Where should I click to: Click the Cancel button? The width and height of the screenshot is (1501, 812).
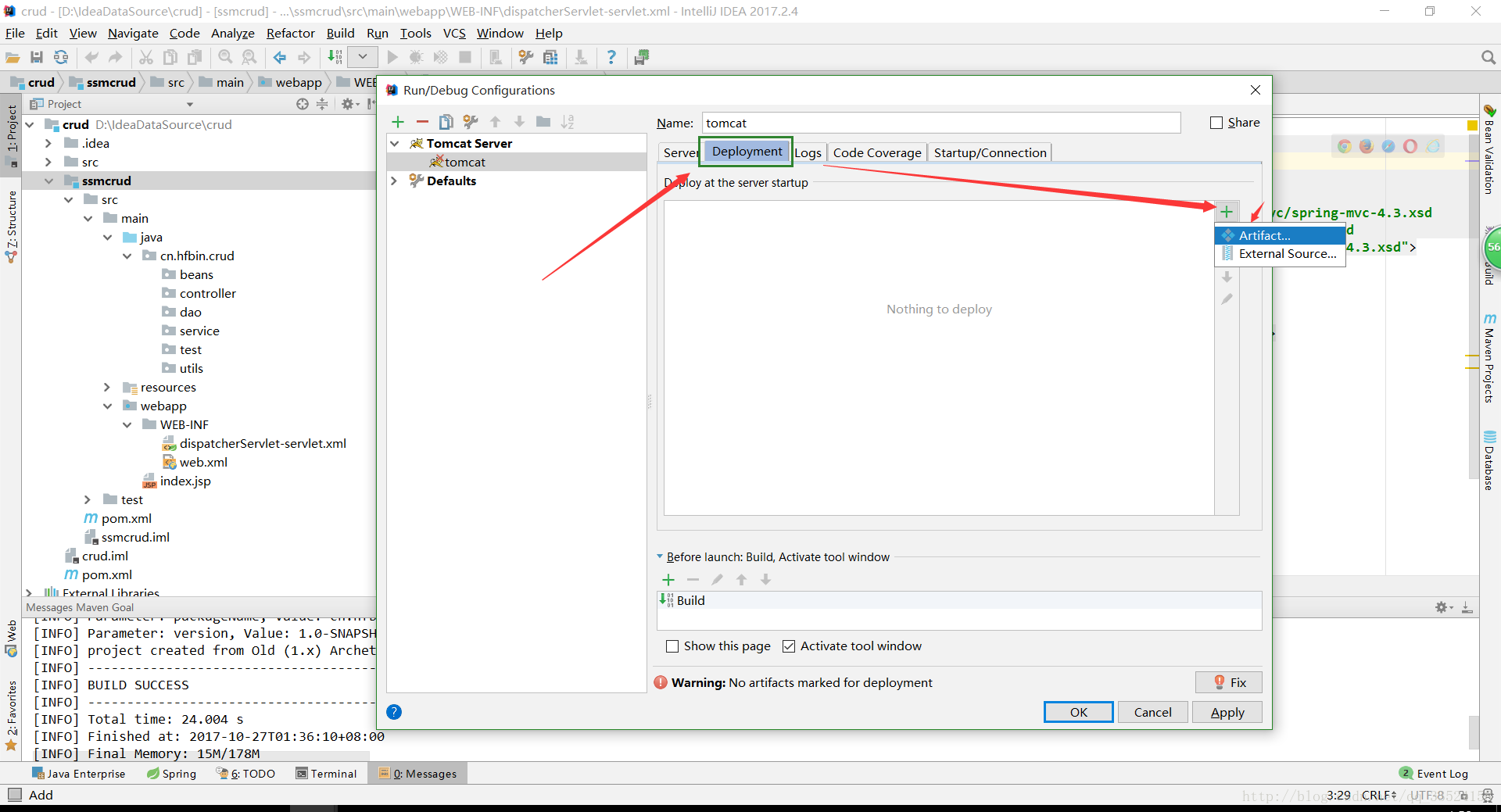(1152, 713)
